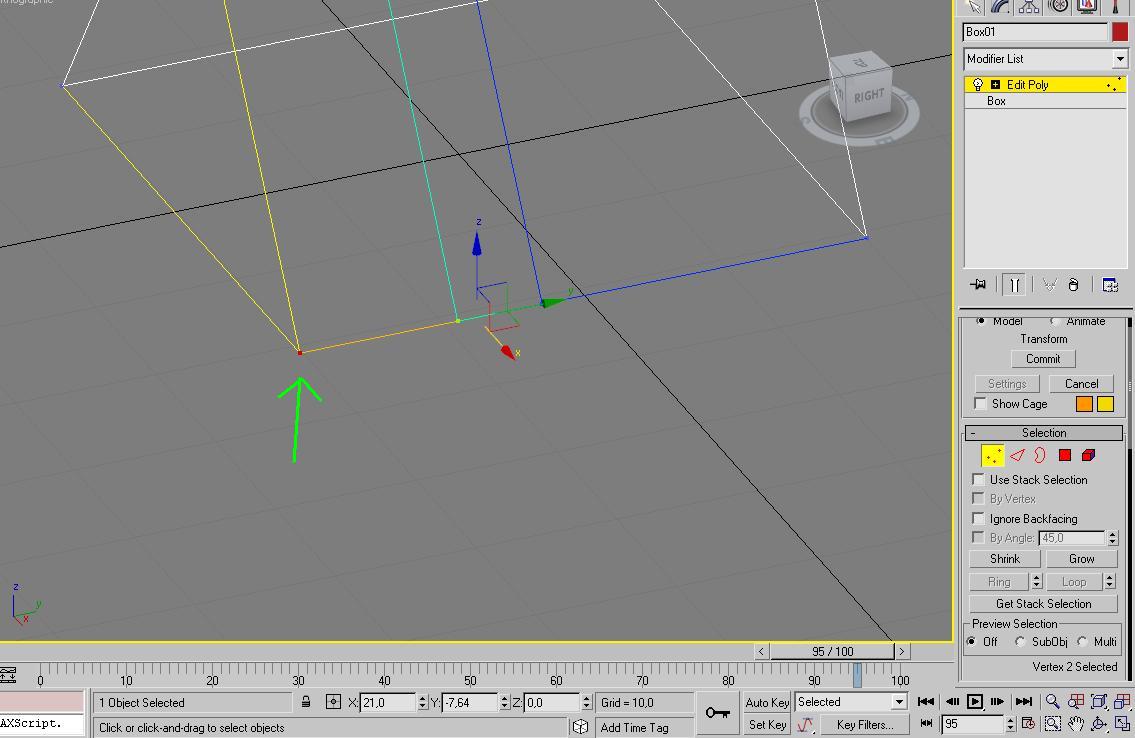
Task: Open the Modify command panel tab
Action: pos(1000,7)
